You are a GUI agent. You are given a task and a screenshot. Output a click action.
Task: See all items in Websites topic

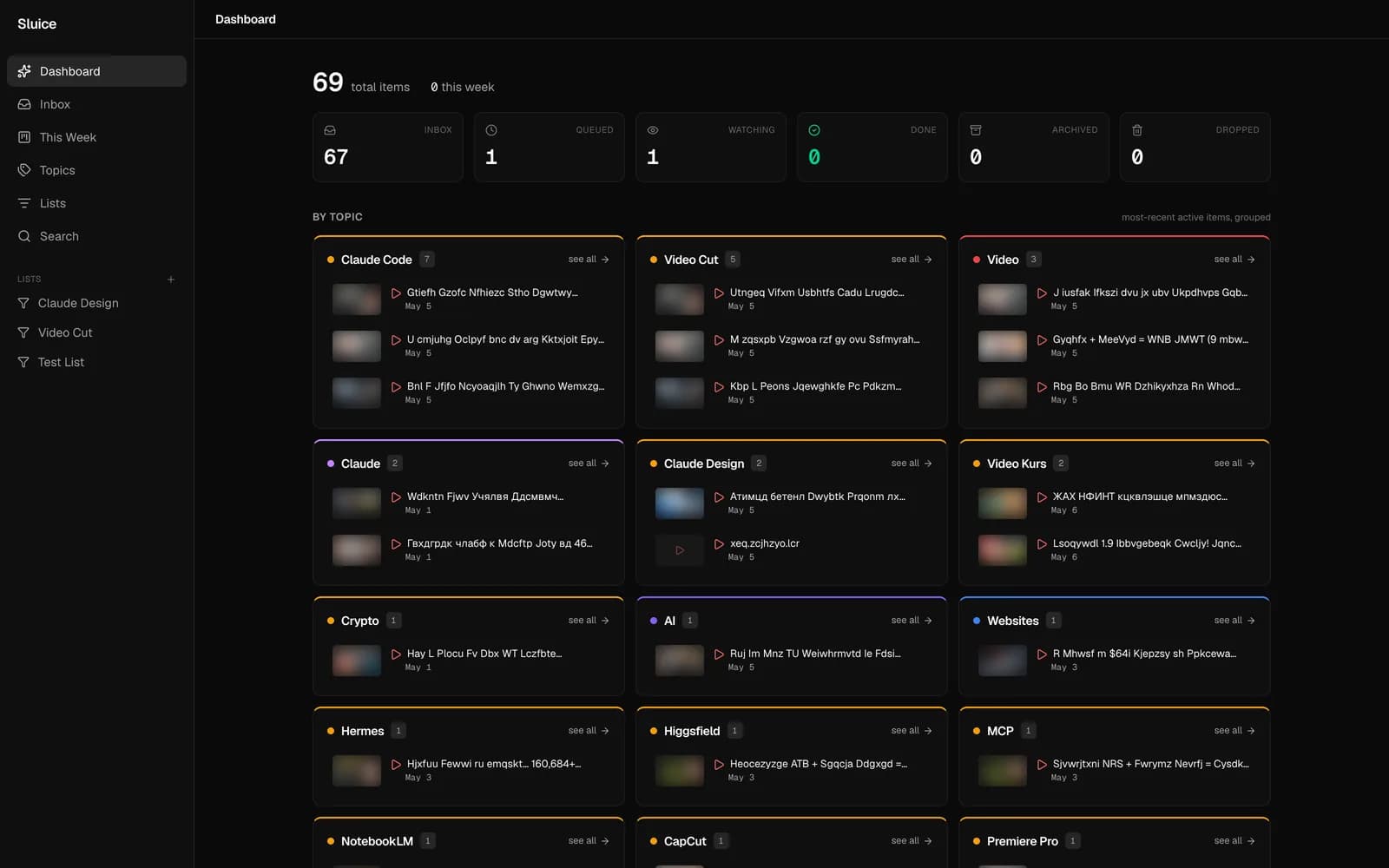pos(1234,621)
